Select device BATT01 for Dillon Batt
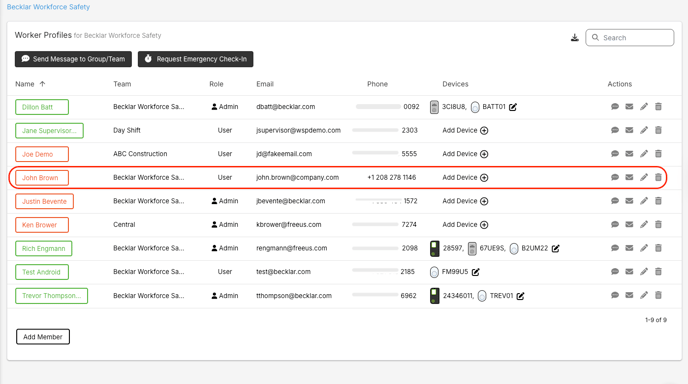Screen dimensions: 688x384 488,107
